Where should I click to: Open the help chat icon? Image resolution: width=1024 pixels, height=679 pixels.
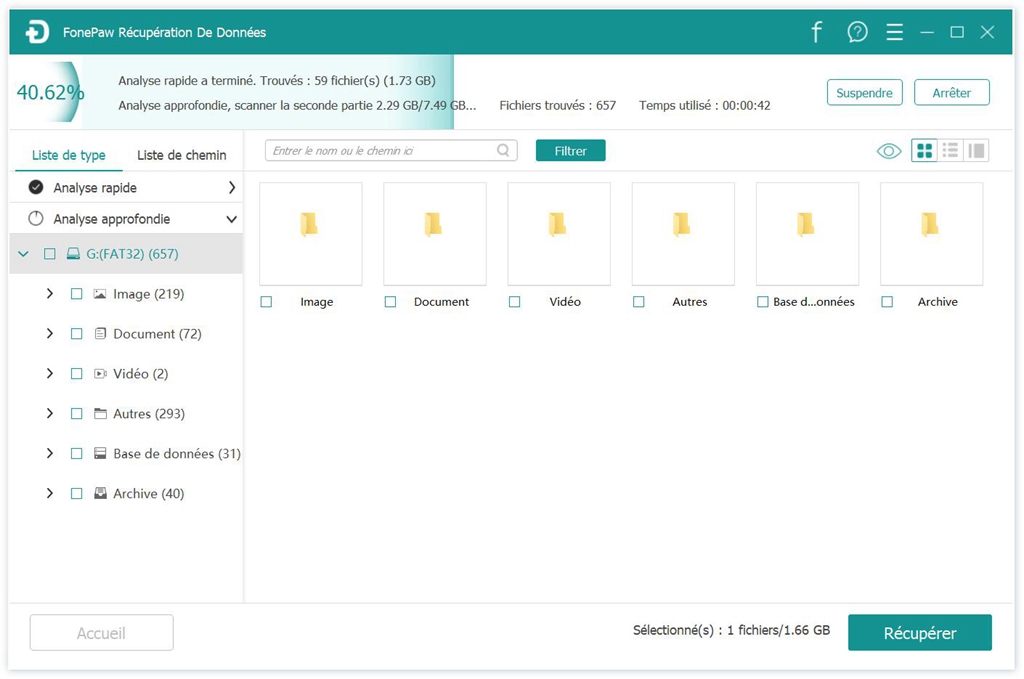pos(857,31)
